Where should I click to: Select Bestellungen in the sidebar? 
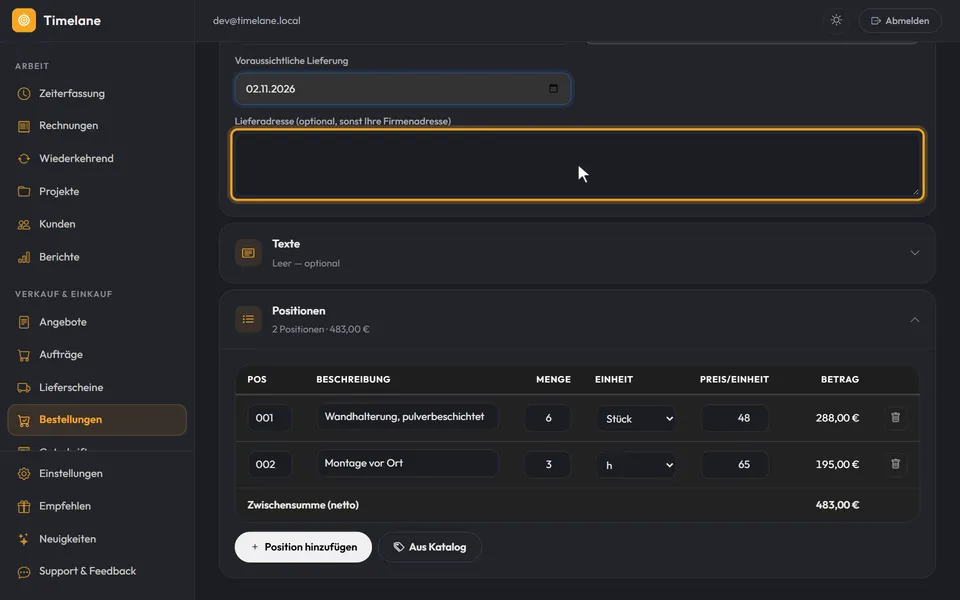coord(97,420)
